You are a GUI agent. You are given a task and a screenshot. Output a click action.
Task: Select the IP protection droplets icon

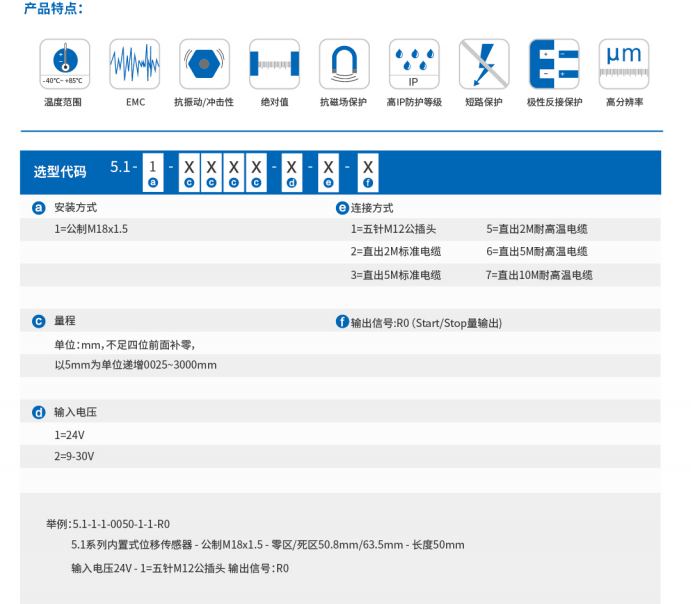pos(414,64)
